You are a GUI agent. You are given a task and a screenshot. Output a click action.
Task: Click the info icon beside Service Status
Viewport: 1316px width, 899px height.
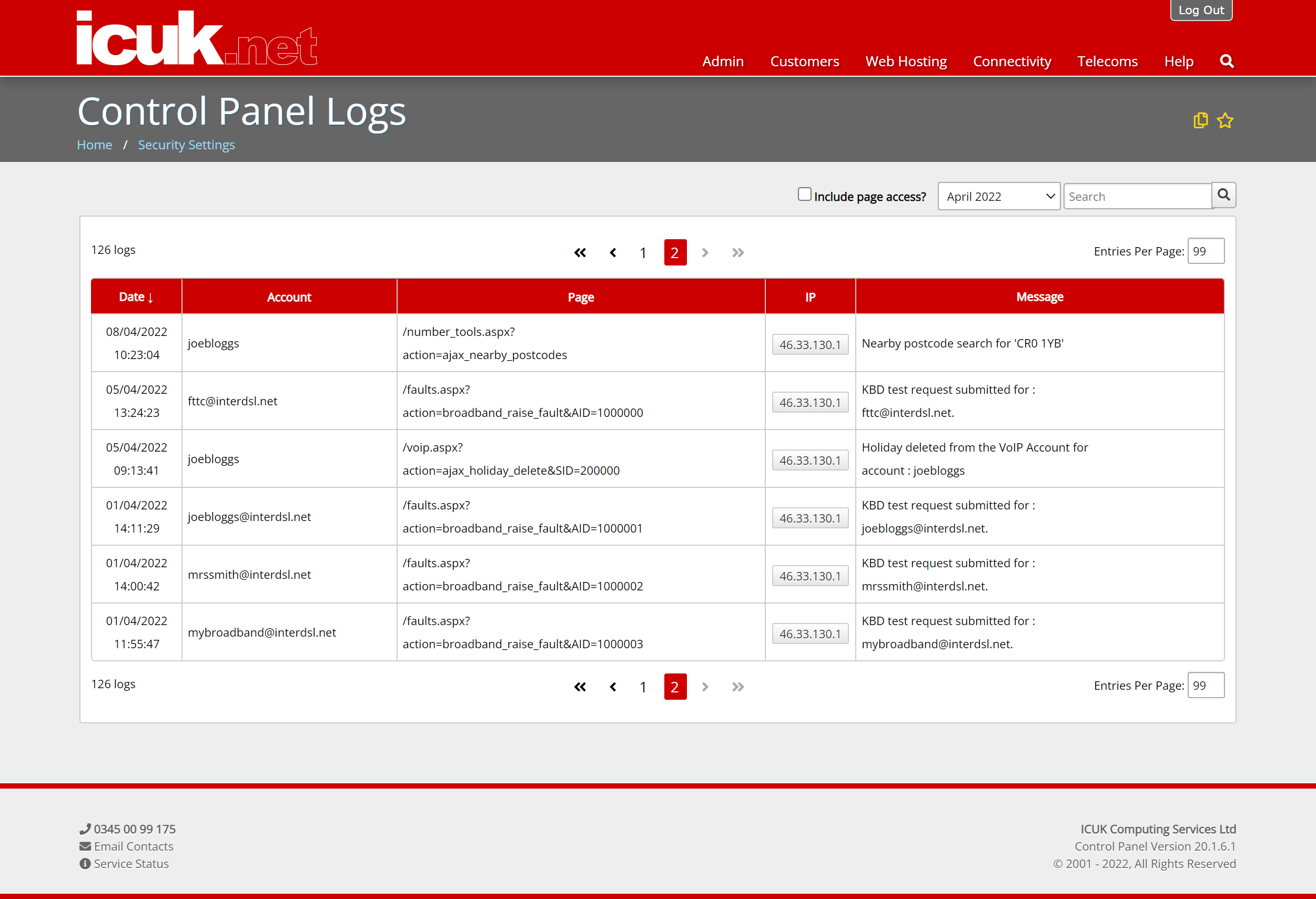click(85, 864)
